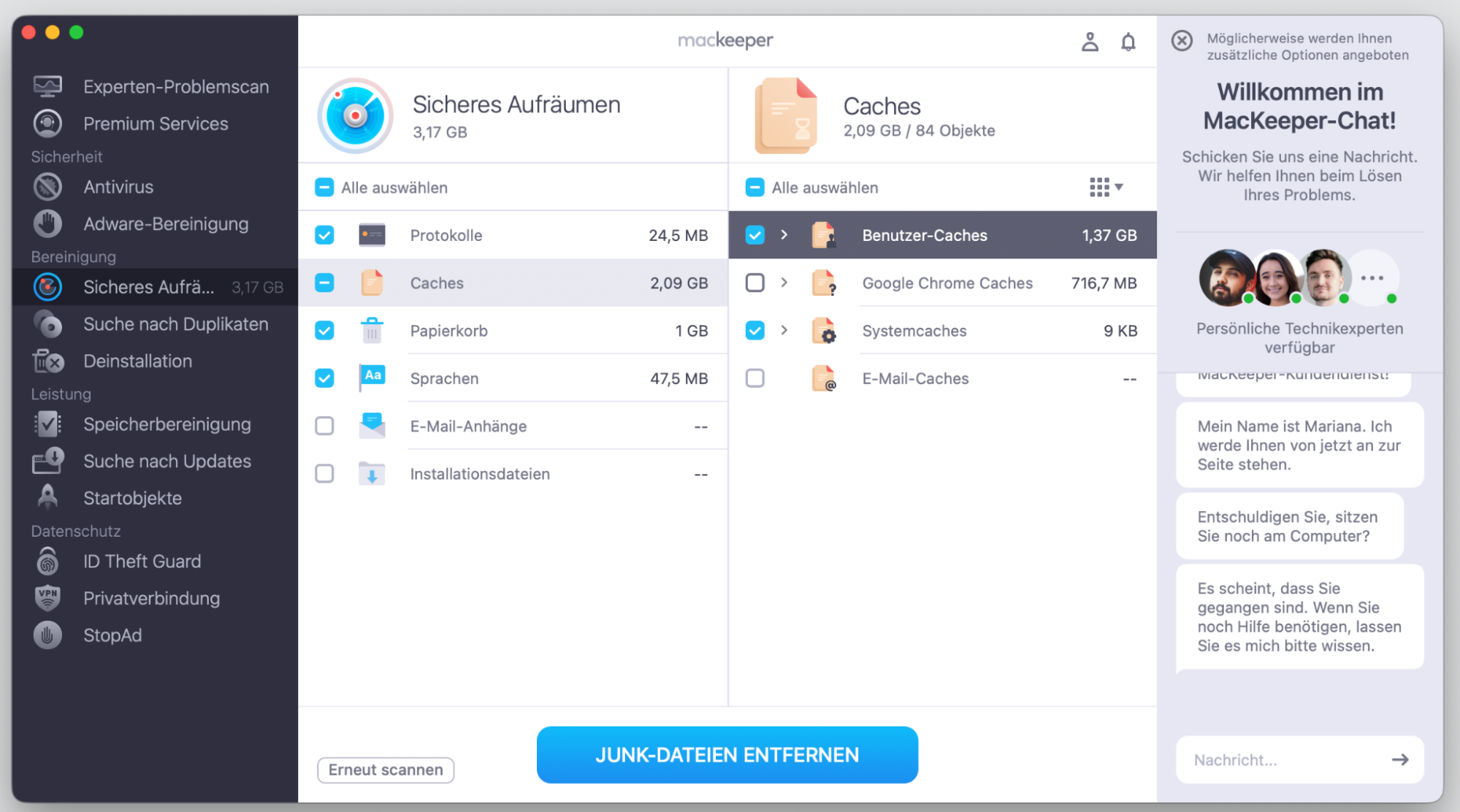Click the Startobjekte rocket icon
The image size is (1460, 812).
[47, 497]
